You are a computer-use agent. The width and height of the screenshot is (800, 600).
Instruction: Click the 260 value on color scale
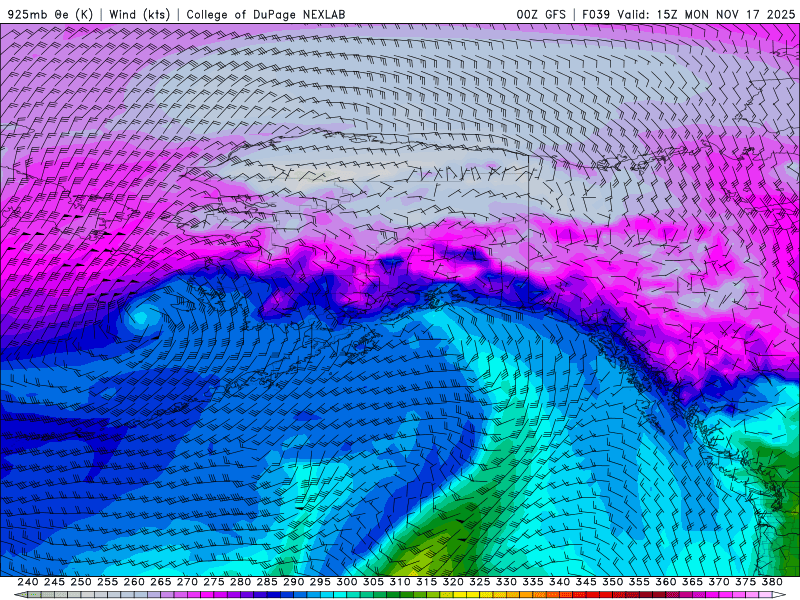coord(134,582)
